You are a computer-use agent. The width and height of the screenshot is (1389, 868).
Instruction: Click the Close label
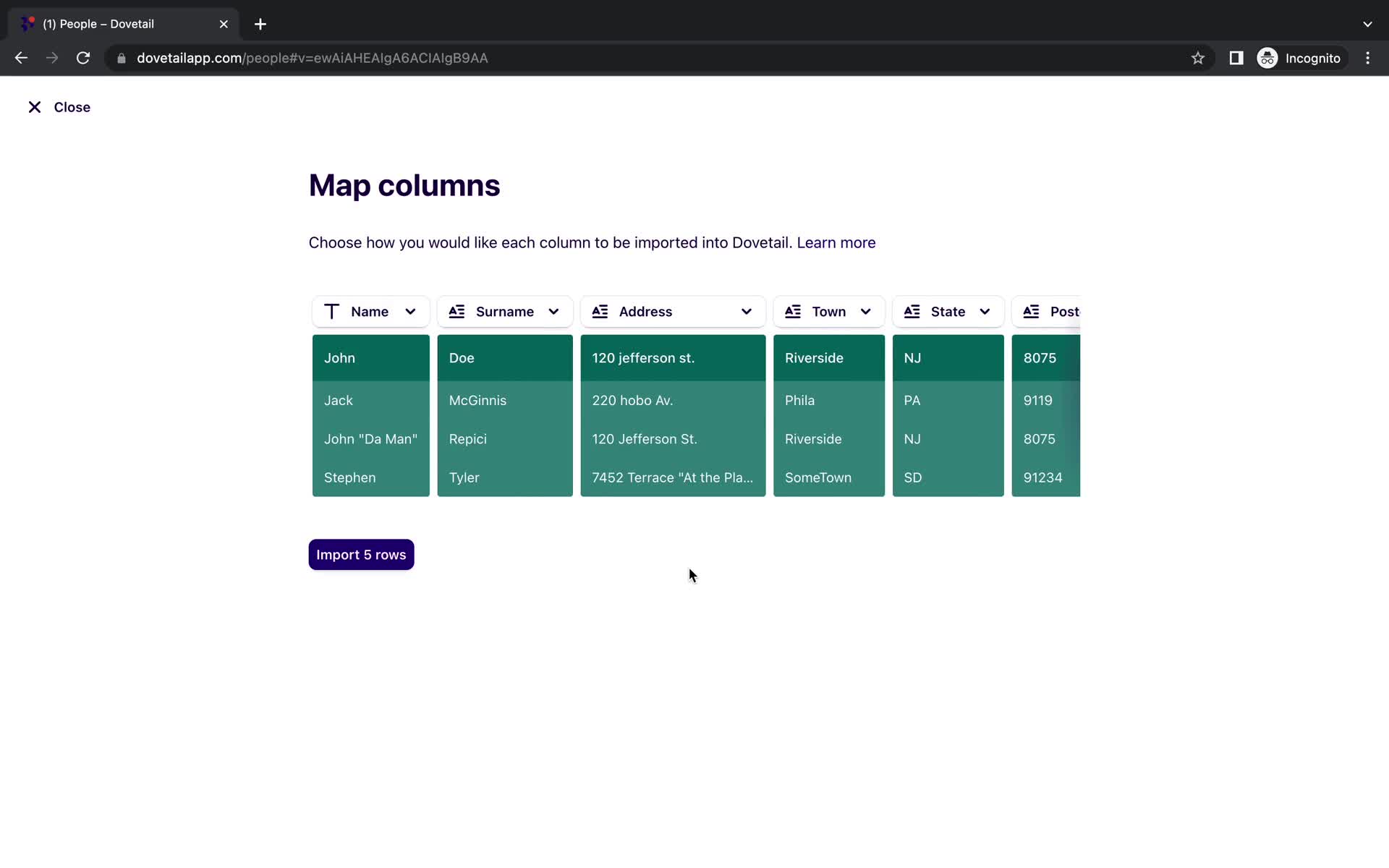(72, 107)
